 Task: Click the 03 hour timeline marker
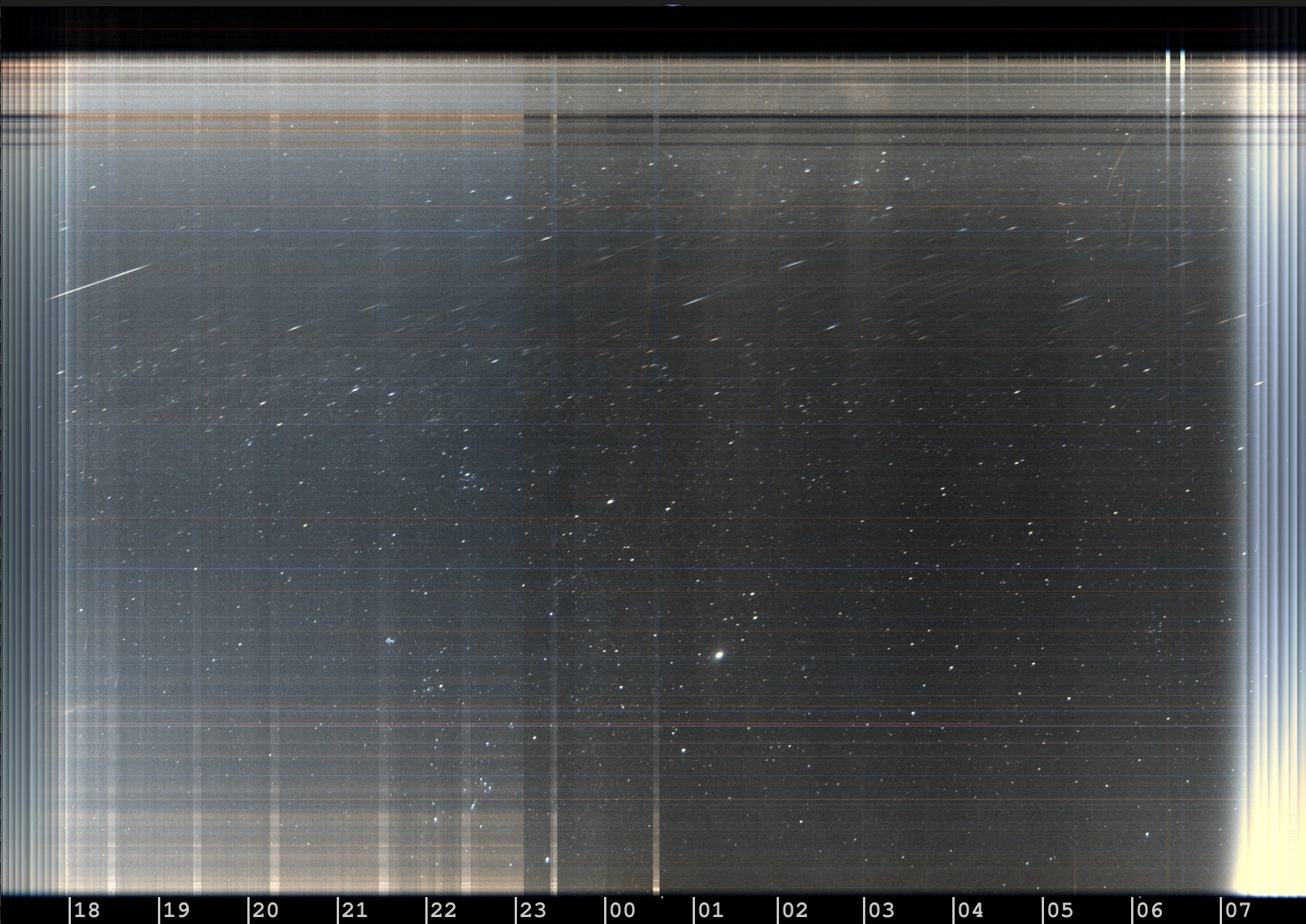tap(881, 910)
